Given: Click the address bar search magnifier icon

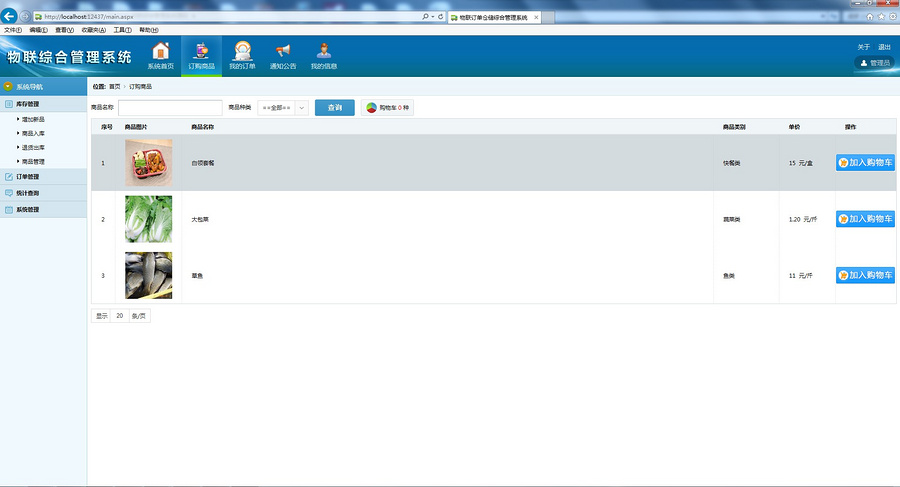Looking at the screenshot, I should (x=425, y=17).
